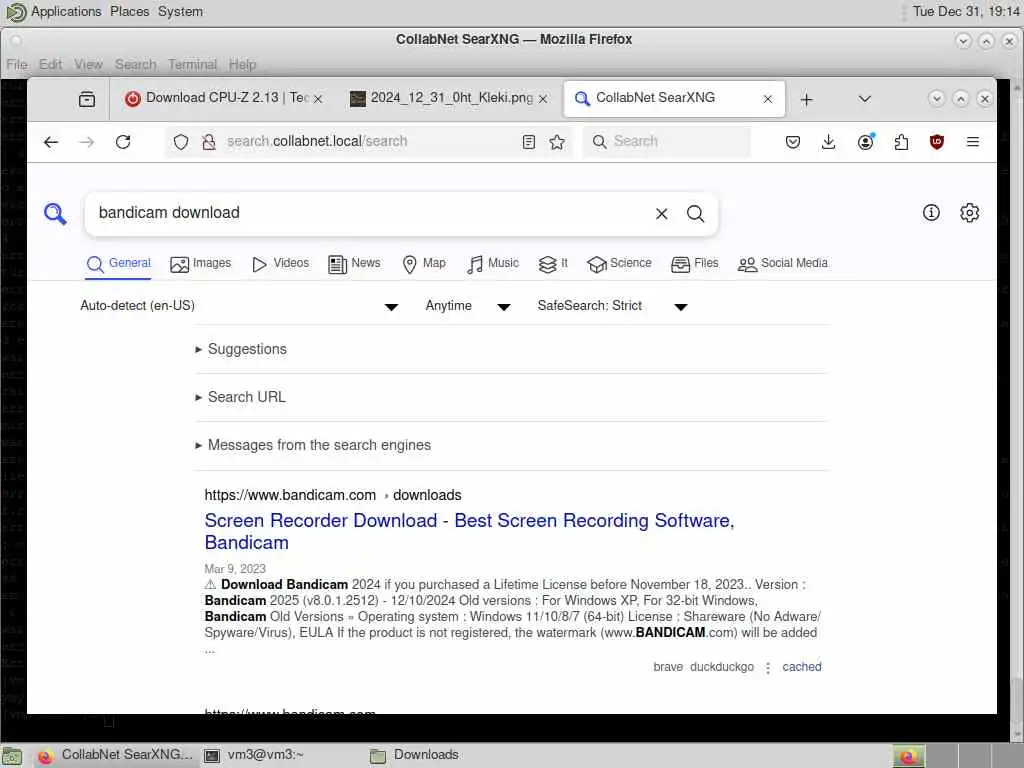The image size is (1024, 768).
Task: Select the Social Media search category
Action: click(782, 263)
